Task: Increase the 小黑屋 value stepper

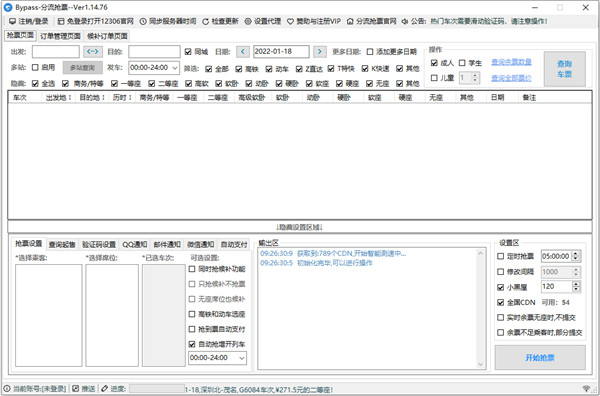Action: tap(577, 284)
